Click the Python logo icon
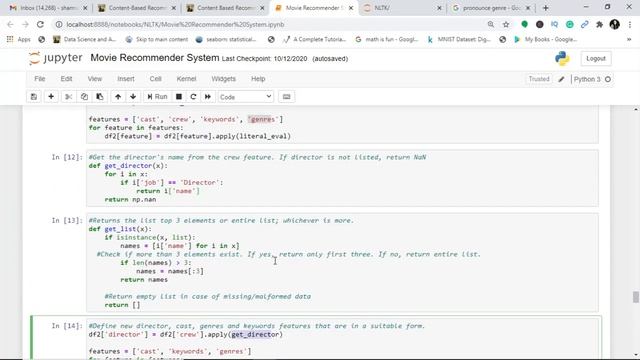This screenshot has width=640, height=360. [562, 58]
